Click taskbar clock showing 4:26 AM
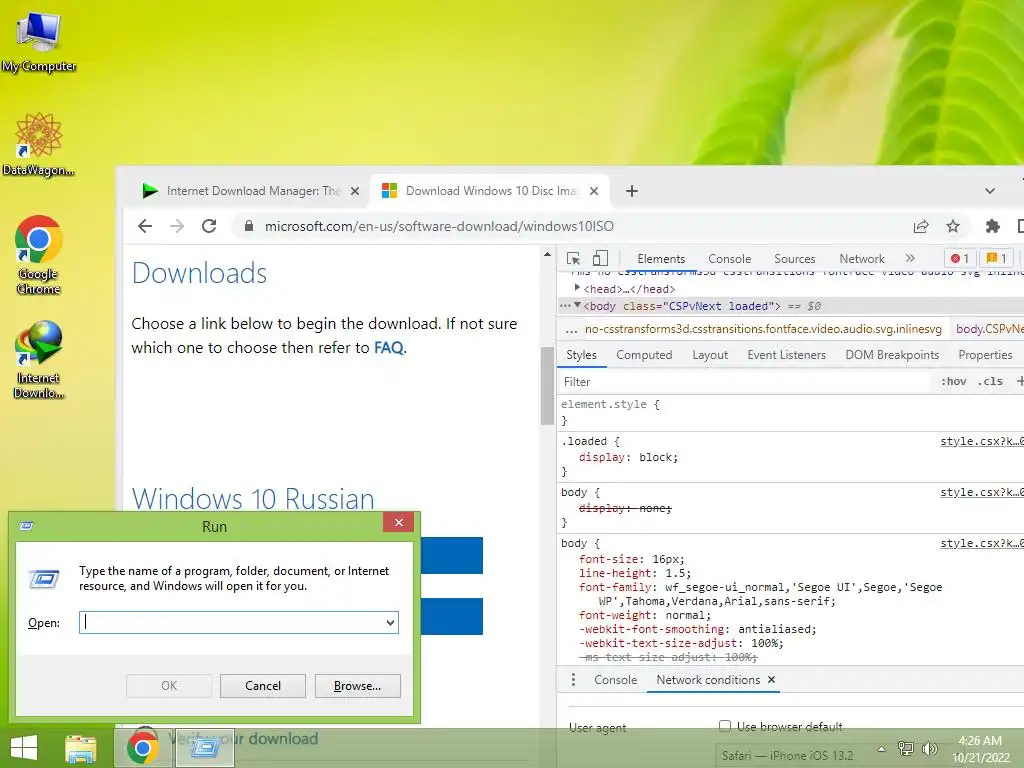Viewport: 1024px width, 768px height. pos(980,749)
